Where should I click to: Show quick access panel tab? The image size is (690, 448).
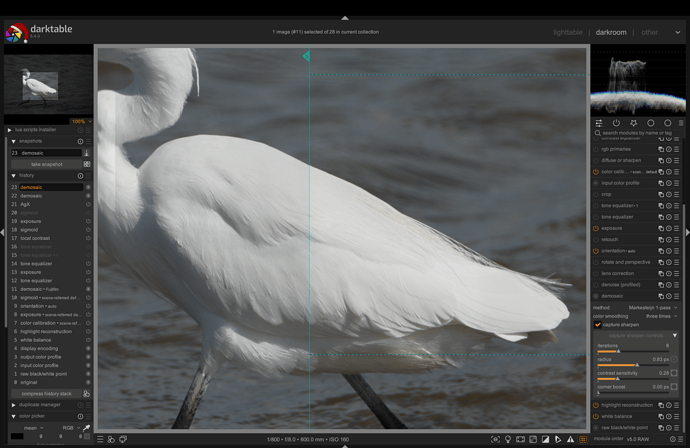(599, 123)
